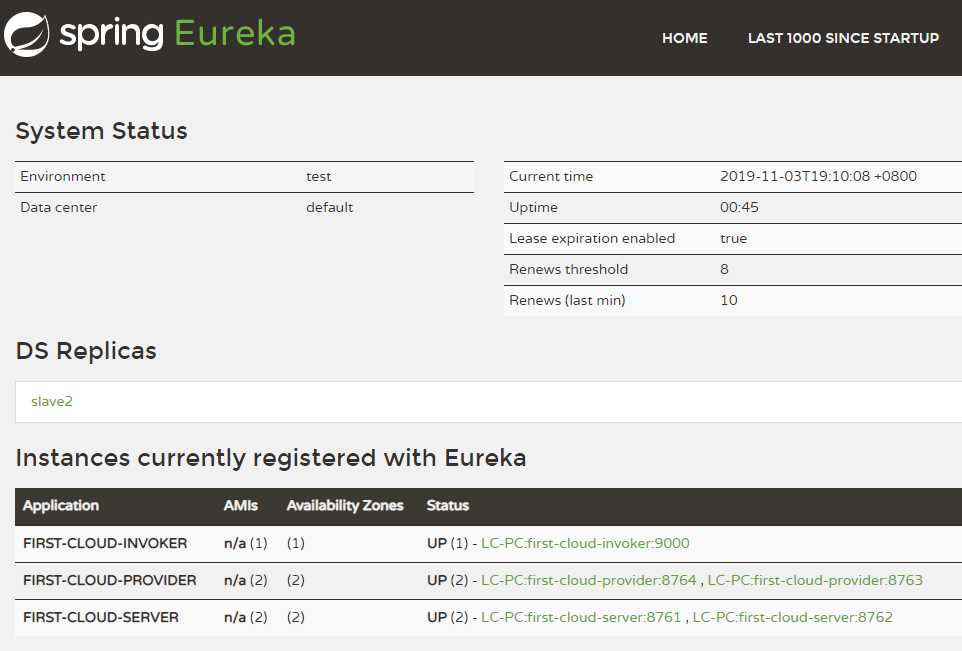Image resolution: width=962 pixels, height=651 pixels.
Task: Click the Environment label
Action: [x=63, y=177]
